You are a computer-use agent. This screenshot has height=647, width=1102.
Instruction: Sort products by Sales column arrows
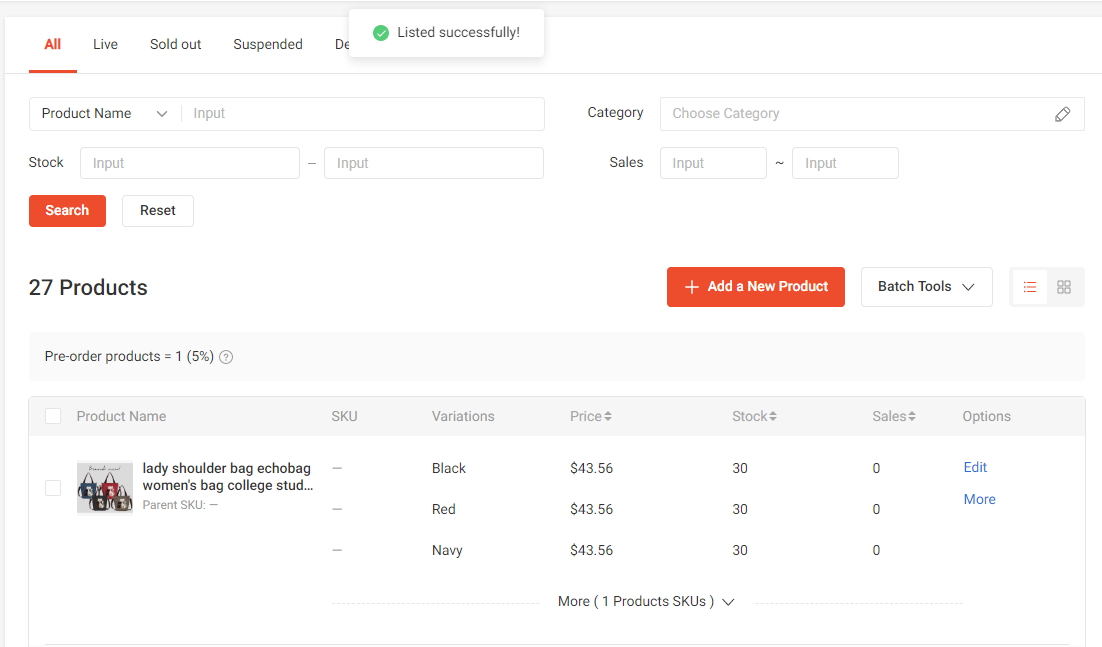(911, 416)
